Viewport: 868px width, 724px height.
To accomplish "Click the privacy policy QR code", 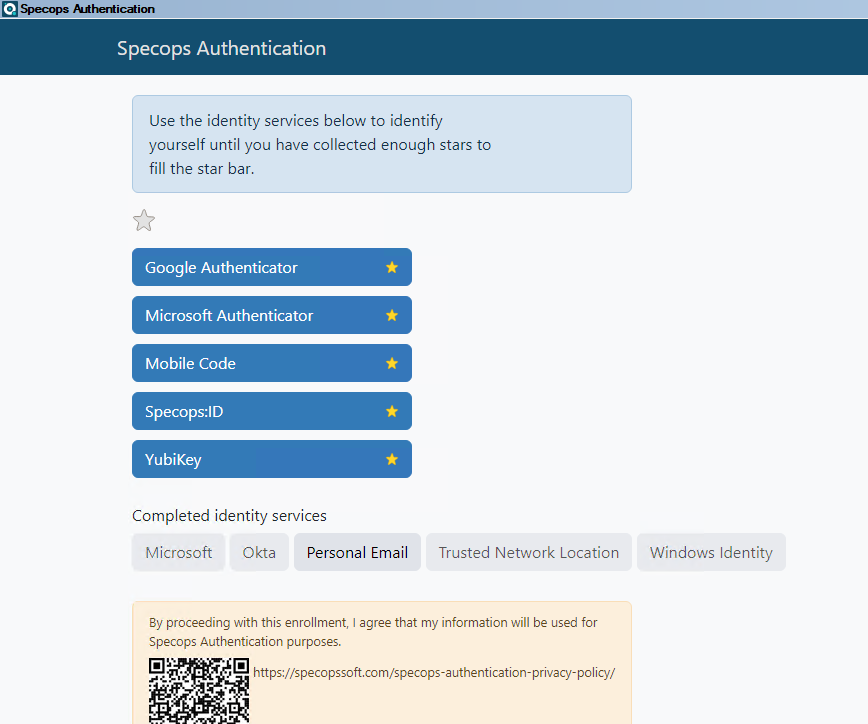I will (x=198, y=688).
